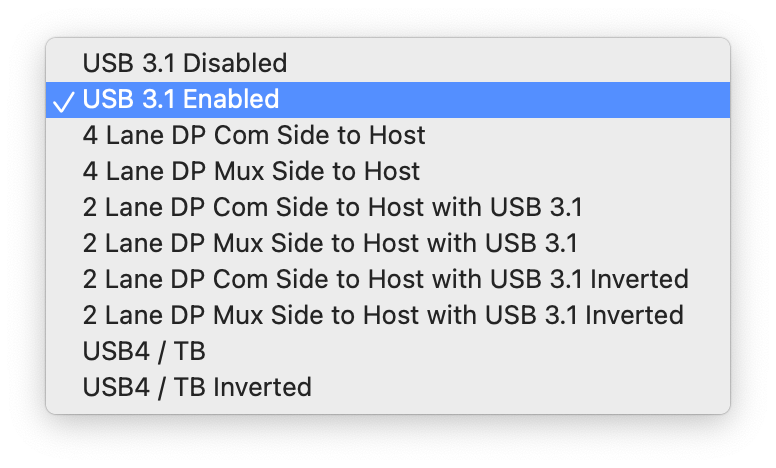Choose 4 Lane DP Mux Side to Host
776x468 pixels.
(x=251, y=171)
